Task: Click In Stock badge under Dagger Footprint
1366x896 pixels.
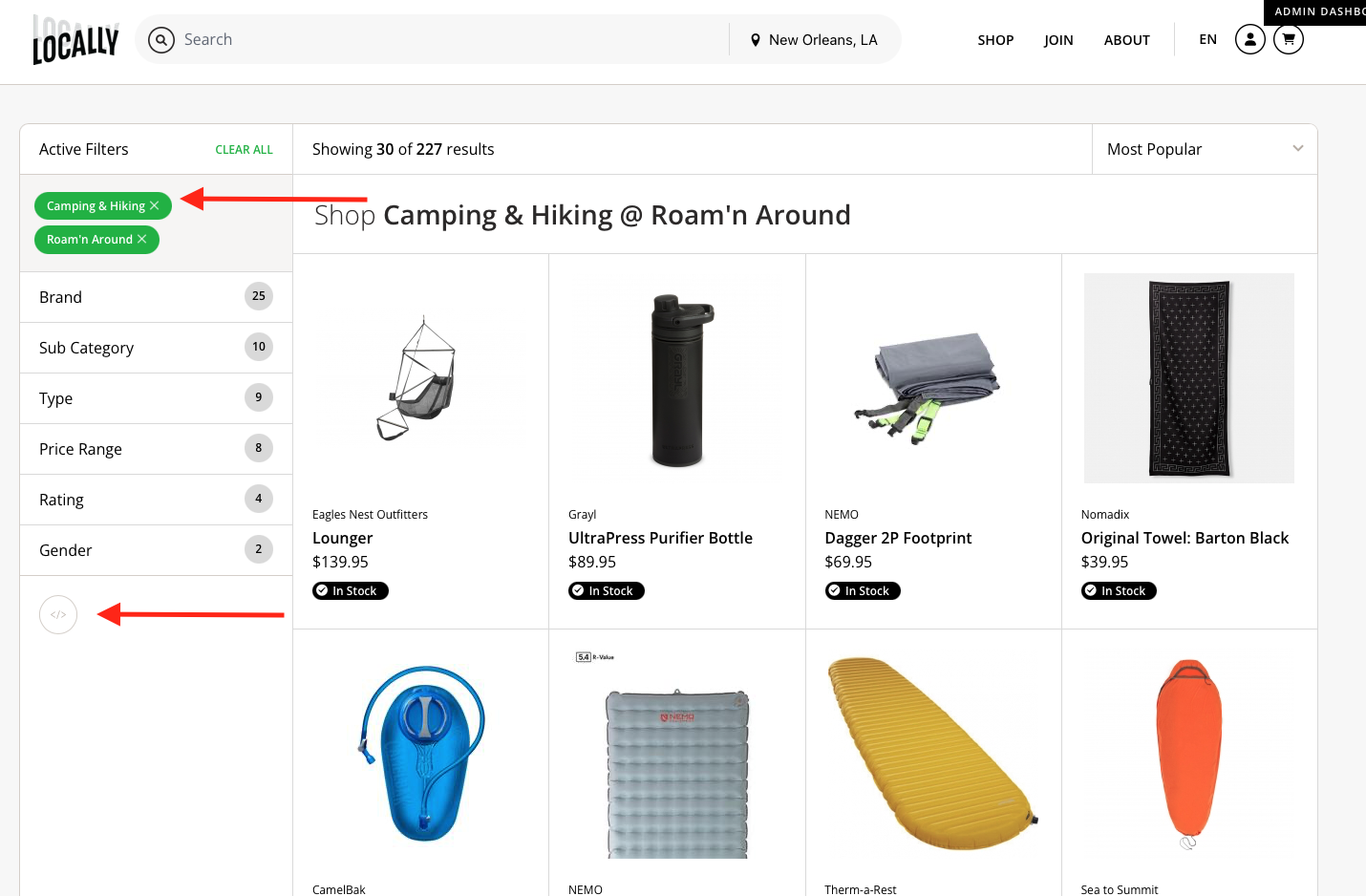Action: 863,590
